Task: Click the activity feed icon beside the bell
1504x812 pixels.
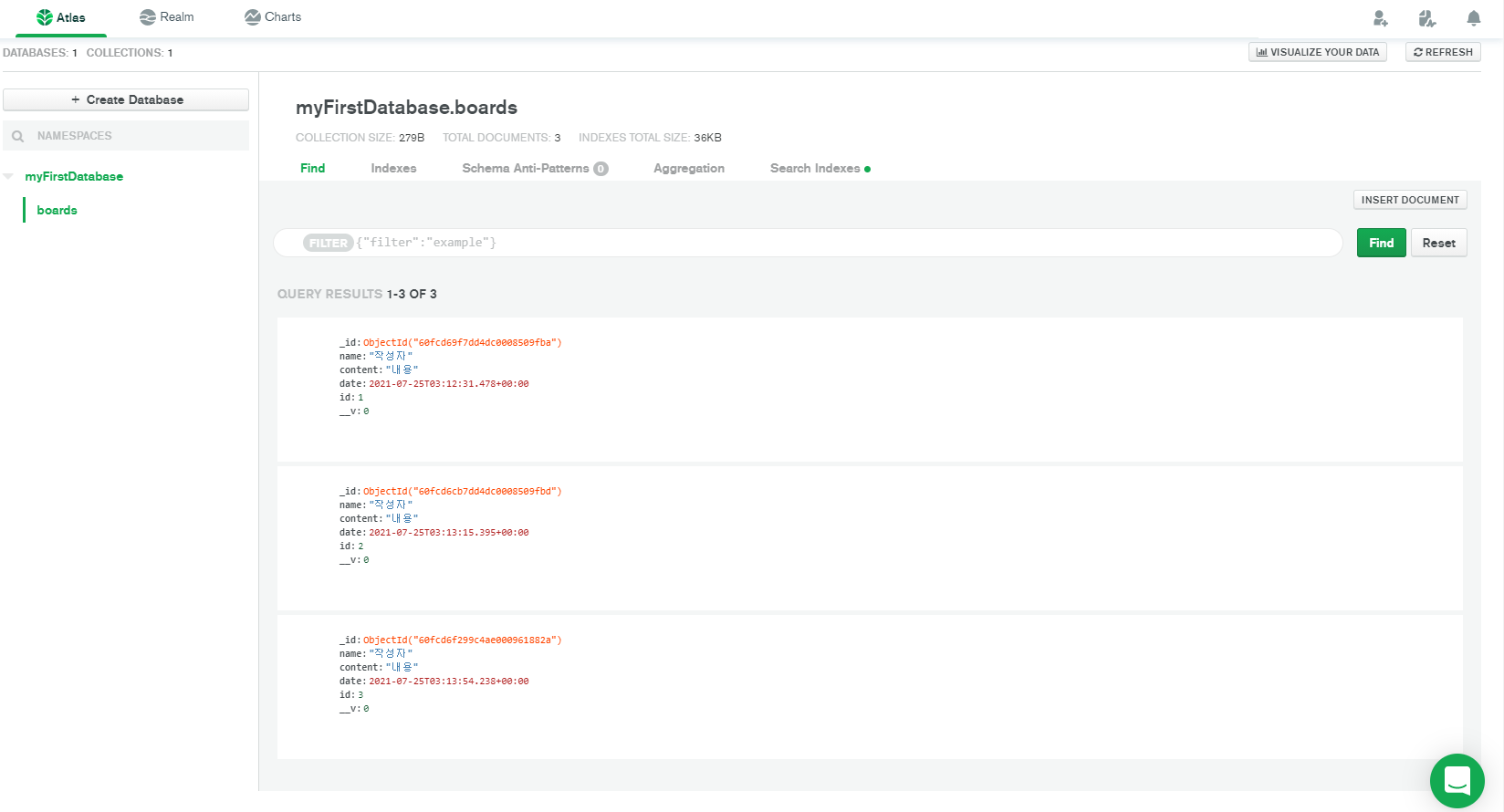Action: pyautogui.click(x=1426, y=18)
